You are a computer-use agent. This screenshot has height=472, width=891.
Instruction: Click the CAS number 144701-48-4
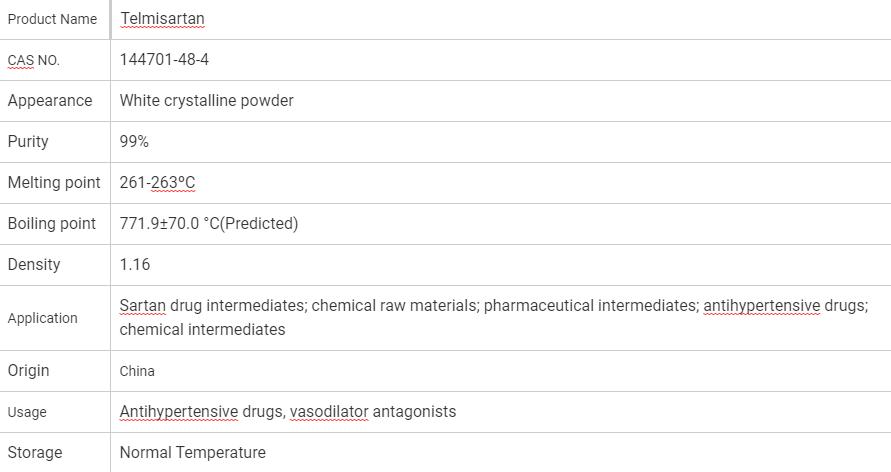164,60
